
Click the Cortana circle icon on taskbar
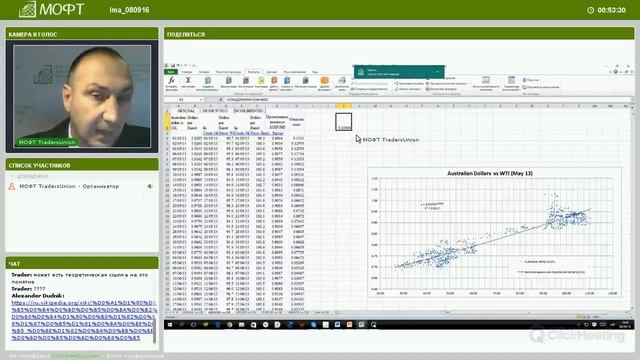[x=193, y=324]
